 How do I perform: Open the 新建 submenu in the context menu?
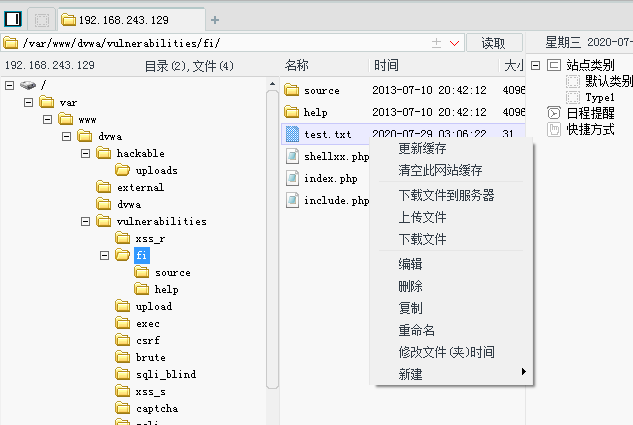pos(451,374)
